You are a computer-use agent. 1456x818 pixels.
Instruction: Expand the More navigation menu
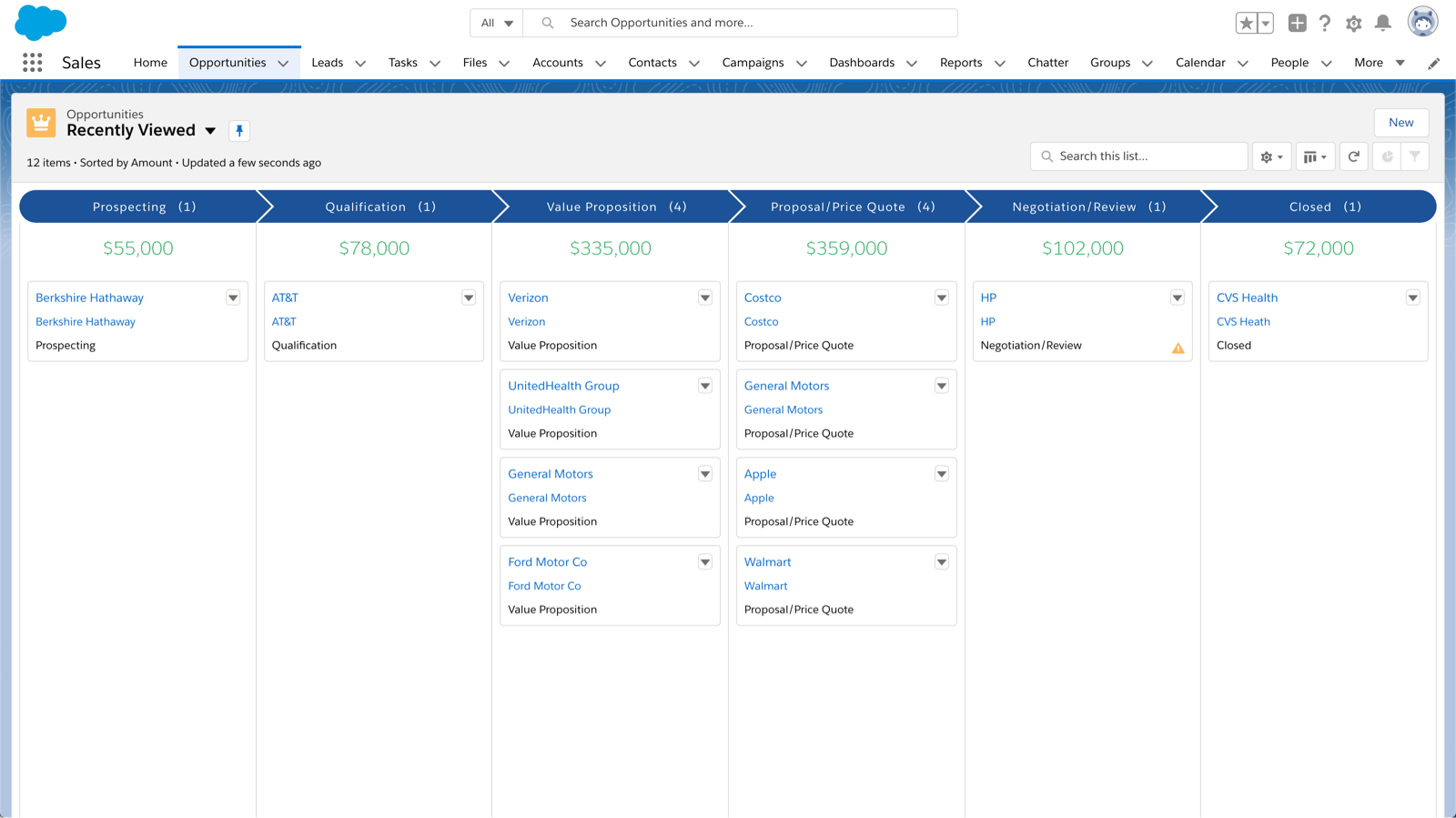click(x=1380, y=63)
